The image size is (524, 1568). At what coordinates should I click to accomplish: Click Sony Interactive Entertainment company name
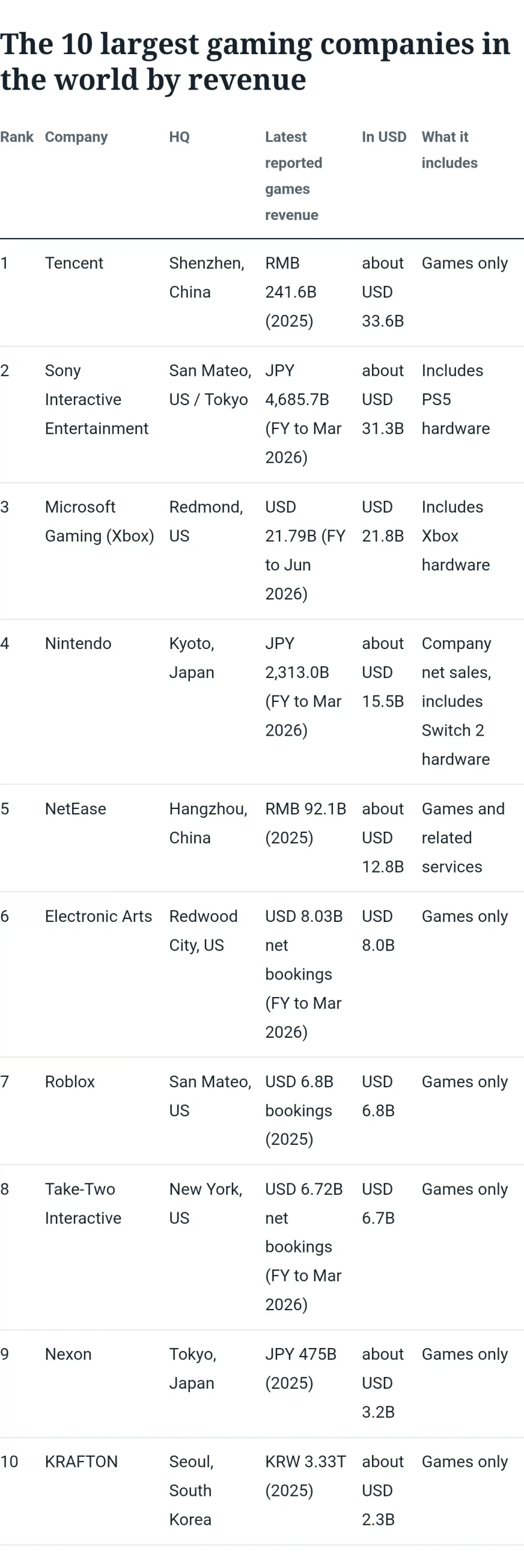pyautogui.click(x=96, y=399)
